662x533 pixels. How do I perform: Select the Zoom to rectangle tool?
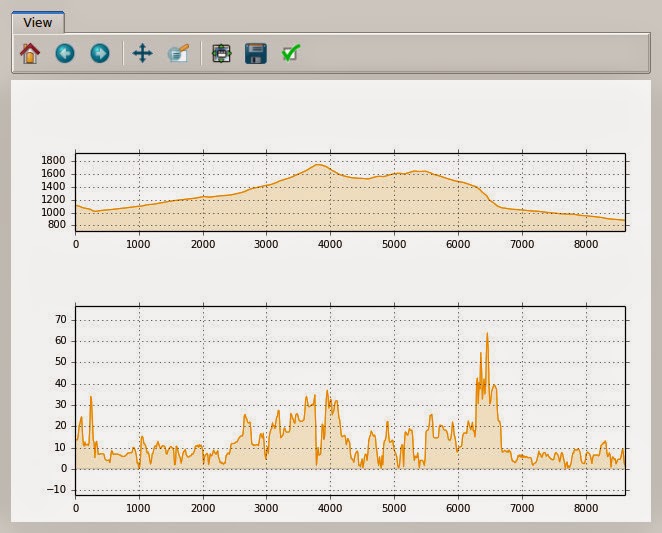point(178,54)
